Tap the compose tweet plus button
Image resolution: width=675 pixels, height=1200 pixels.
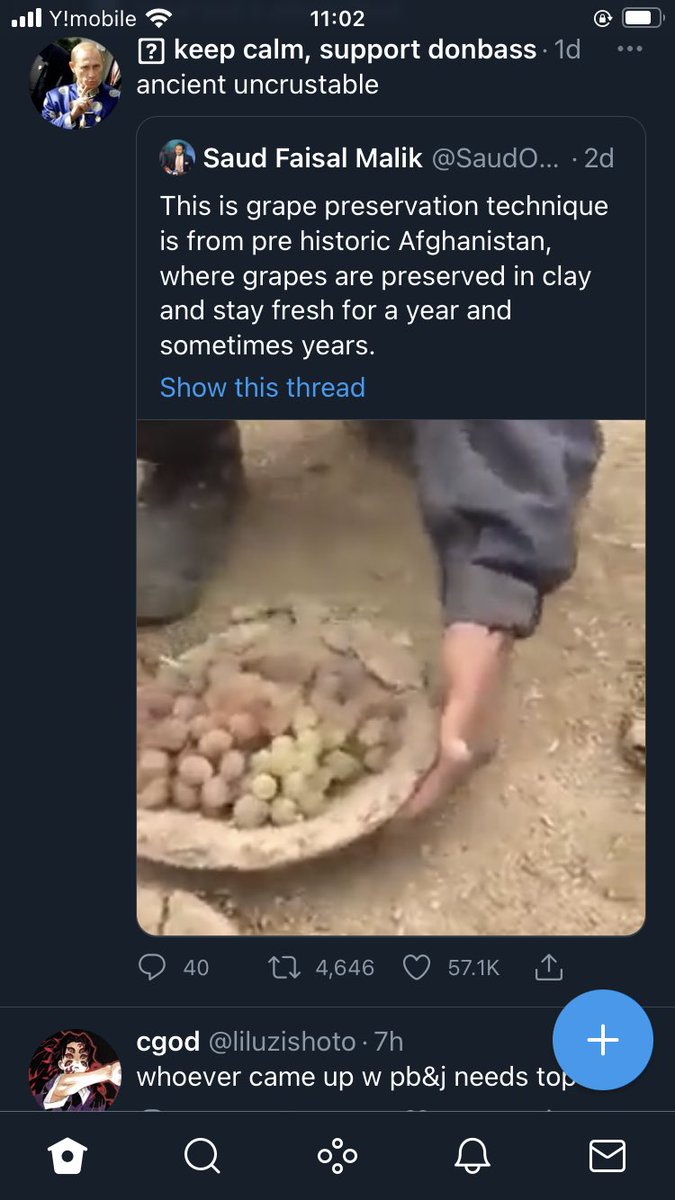click(603, 1040)
